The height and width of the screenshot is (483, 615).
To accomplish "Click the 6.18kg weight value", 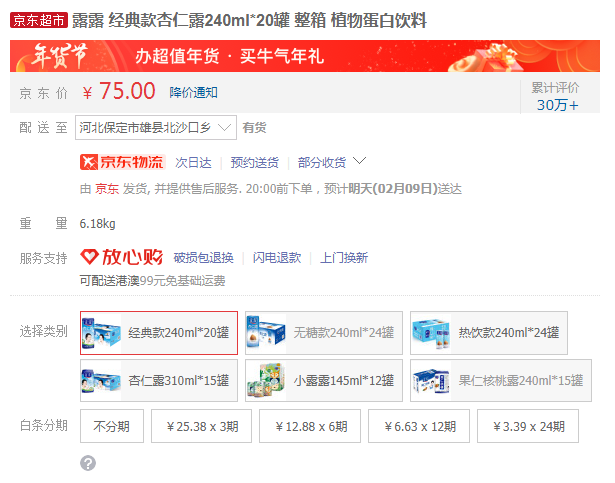I will (x=98, y=224).
